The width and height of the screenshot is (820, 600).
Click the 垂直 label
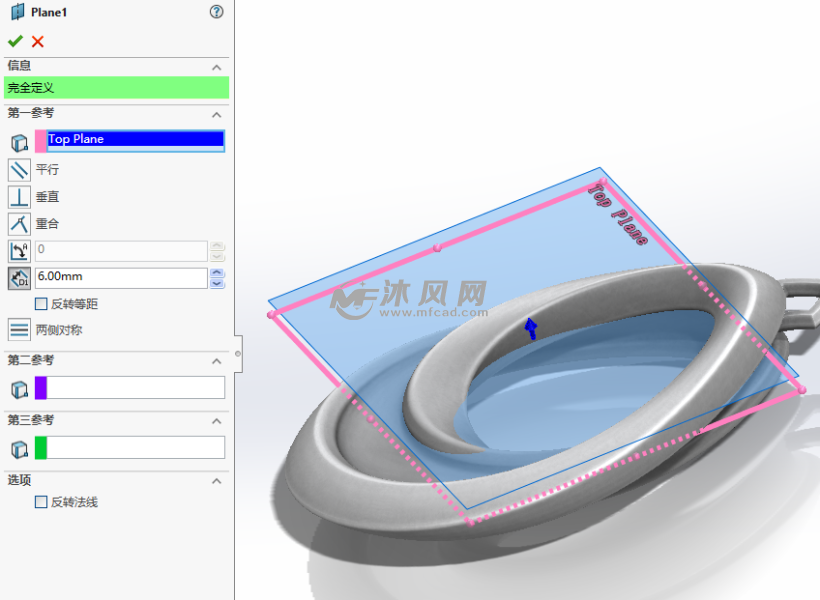[47, 197]
